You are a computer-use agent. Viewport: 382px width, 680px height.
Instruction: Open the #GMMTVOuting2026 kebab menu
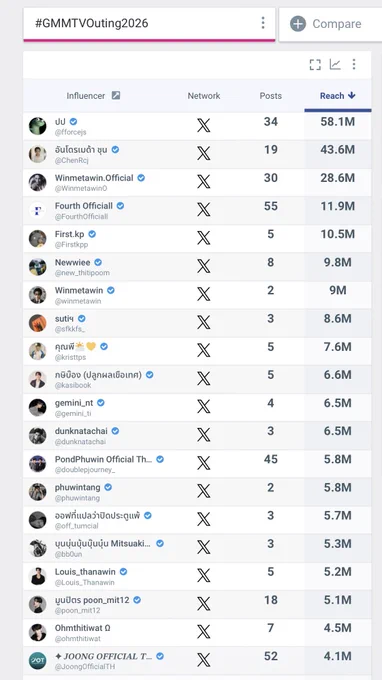point(263,23)
